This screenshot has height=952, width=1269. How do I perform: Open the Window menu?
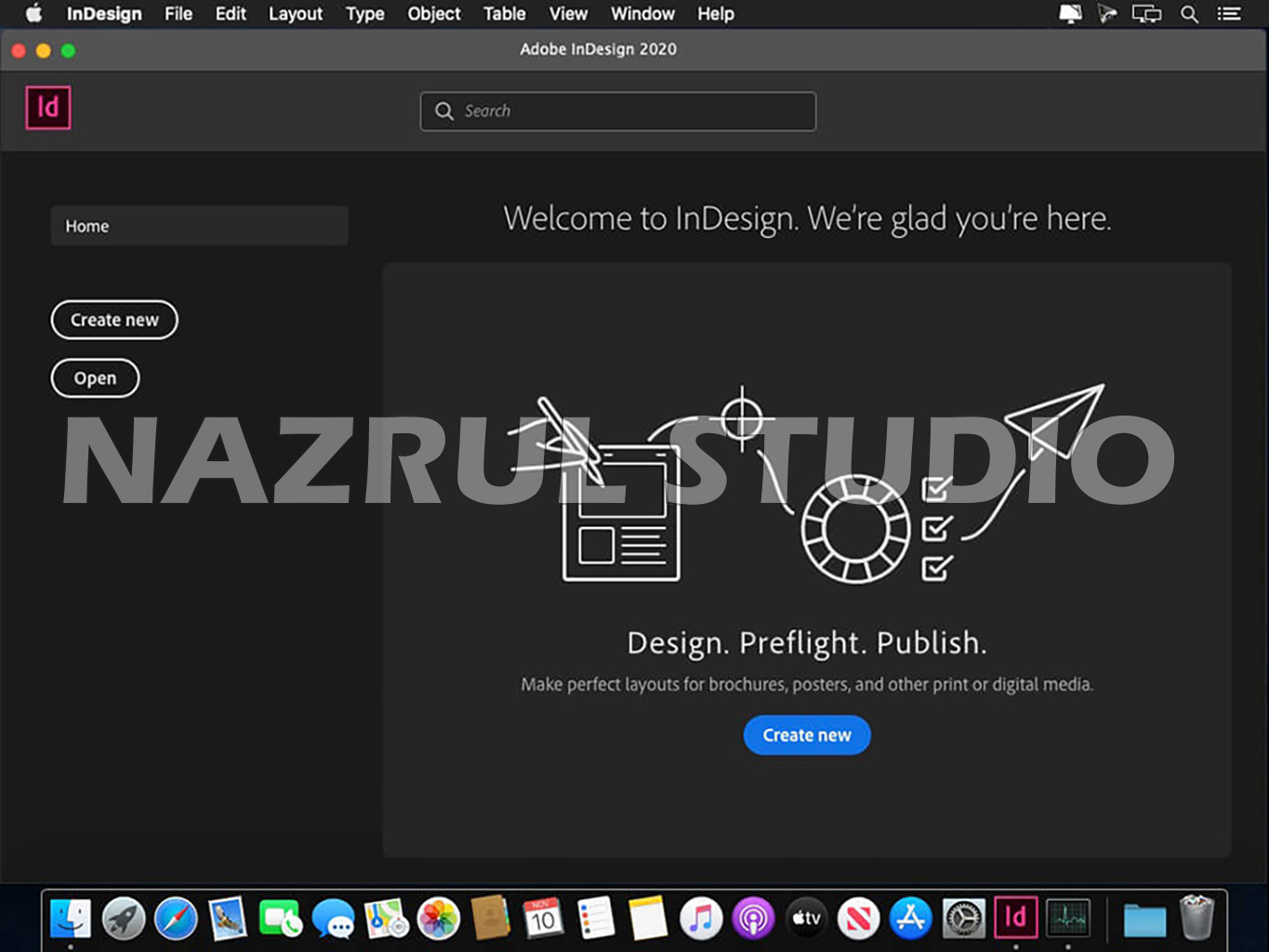point(642,14)
